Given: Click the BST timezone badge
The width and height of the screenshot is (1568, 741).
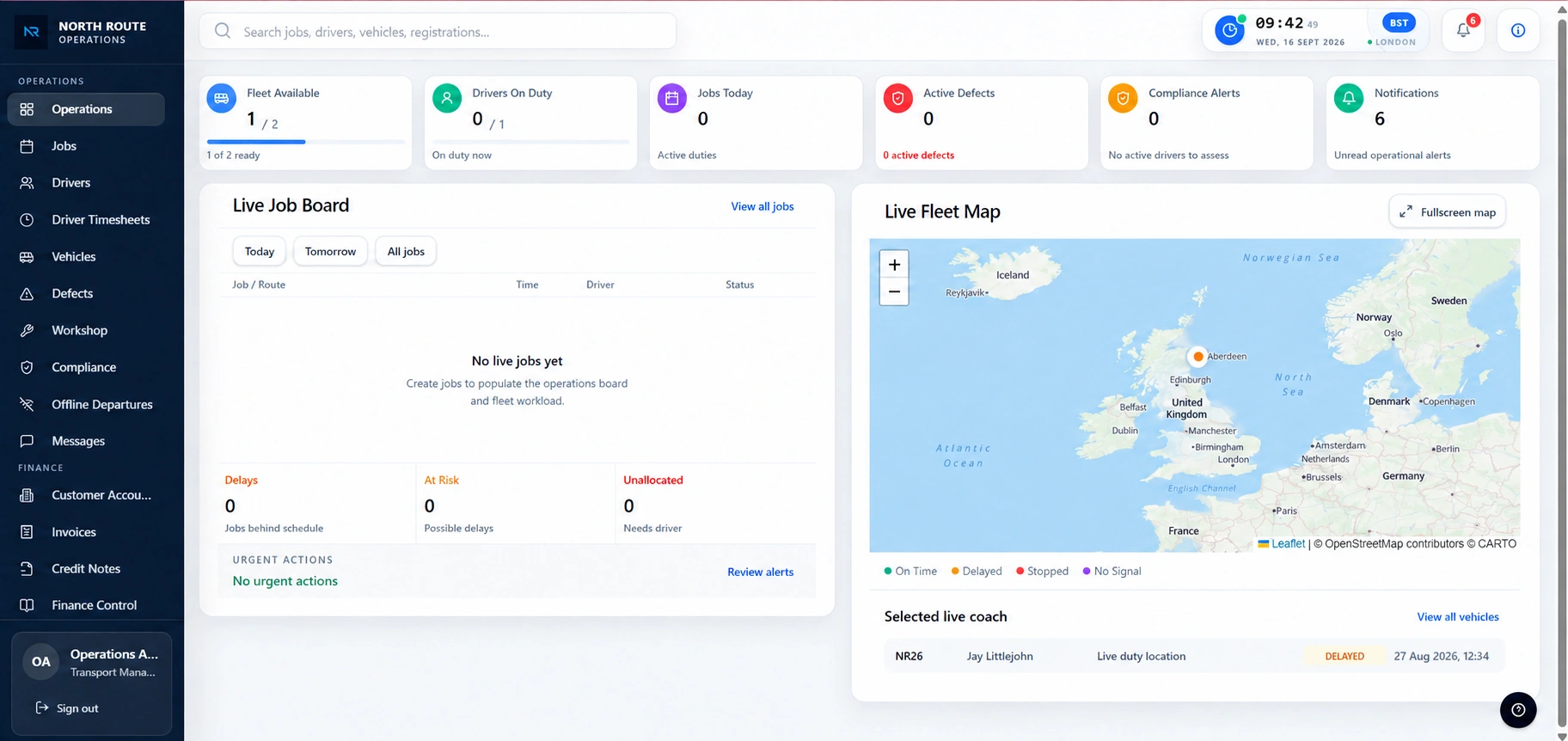Looking at the screenshot, I should tap(1399, 23).
